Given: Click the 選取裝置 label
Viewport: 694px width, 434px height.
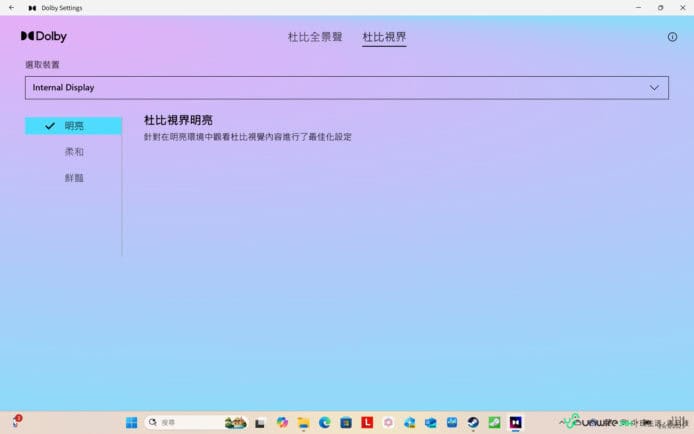Looking at the screenshot, I should point(42,65).
